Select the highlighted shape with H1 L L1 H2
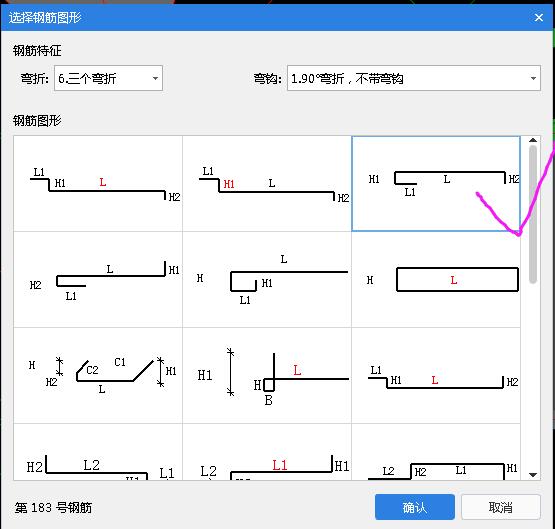555x529 pixels. (436, 184)
